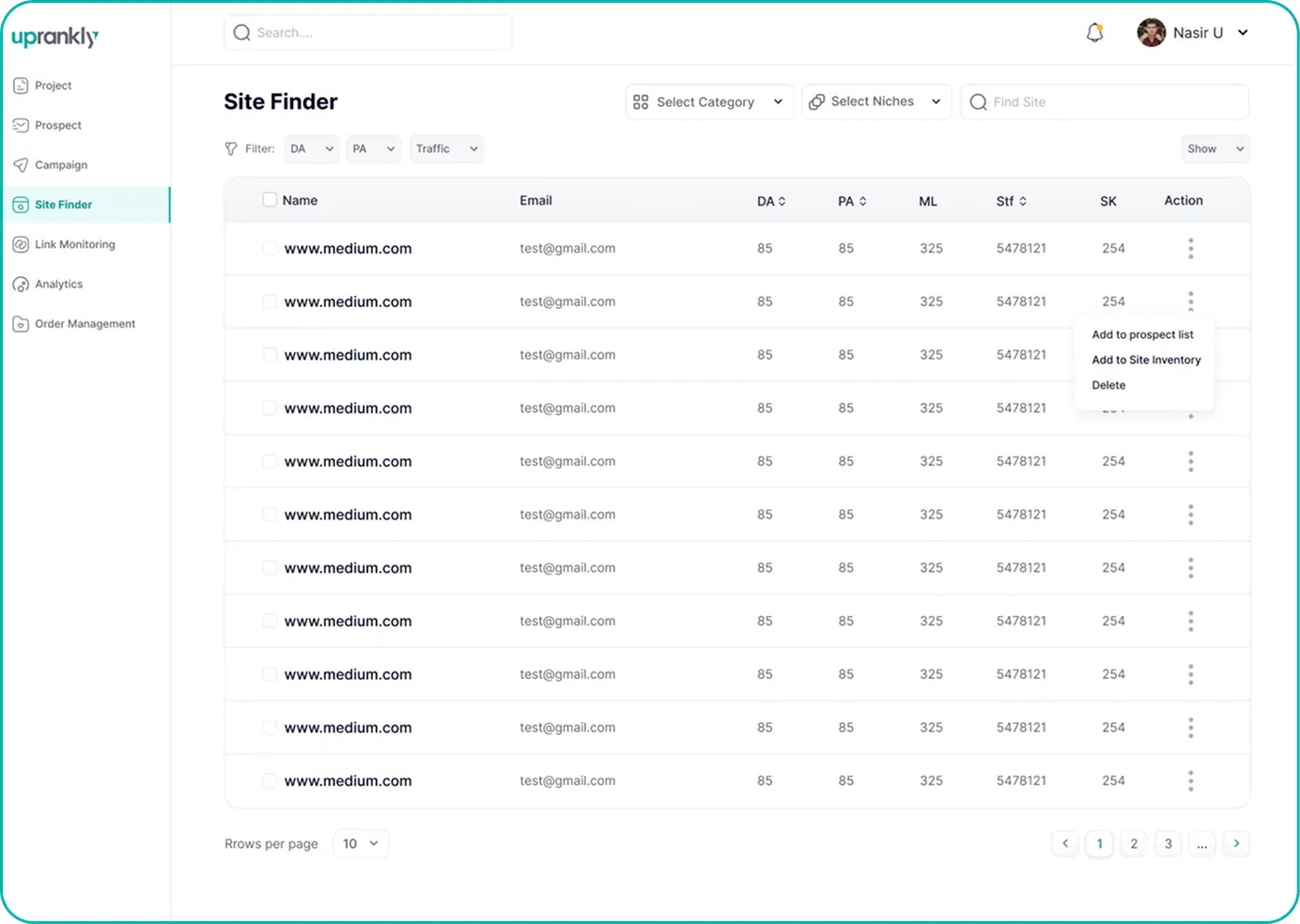Sort the table by Stf column arrows

(x=1022, y=201)
